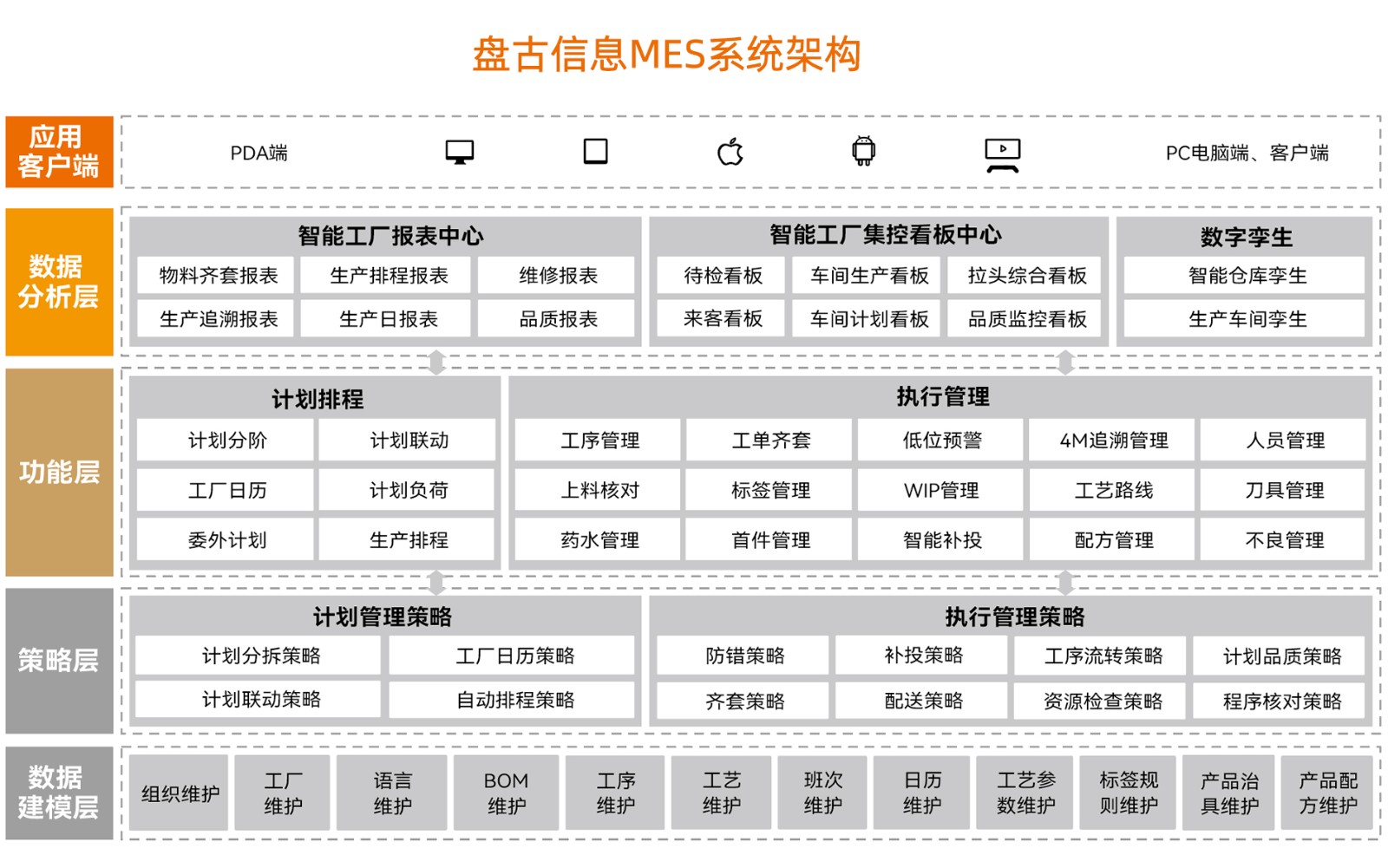Screen dimensions: 1388x868
Task: Click the 工厂日历 box
Action: tap(227, 491)
